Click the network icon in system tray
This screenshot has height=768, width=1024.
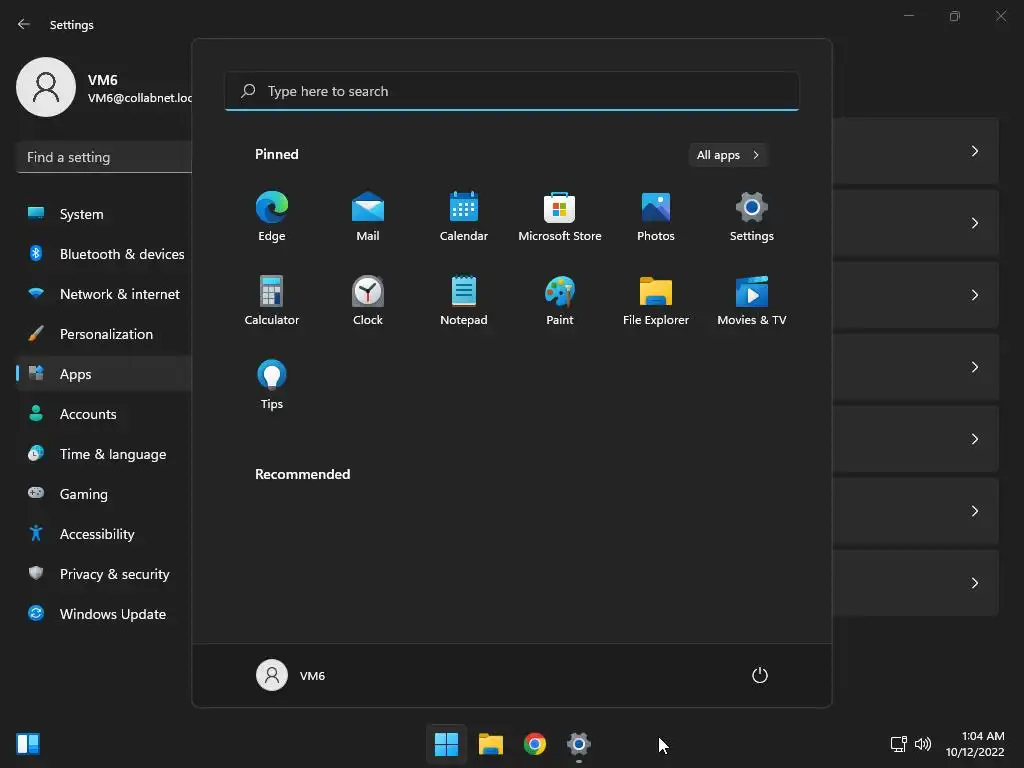click(x=899, y=743)
